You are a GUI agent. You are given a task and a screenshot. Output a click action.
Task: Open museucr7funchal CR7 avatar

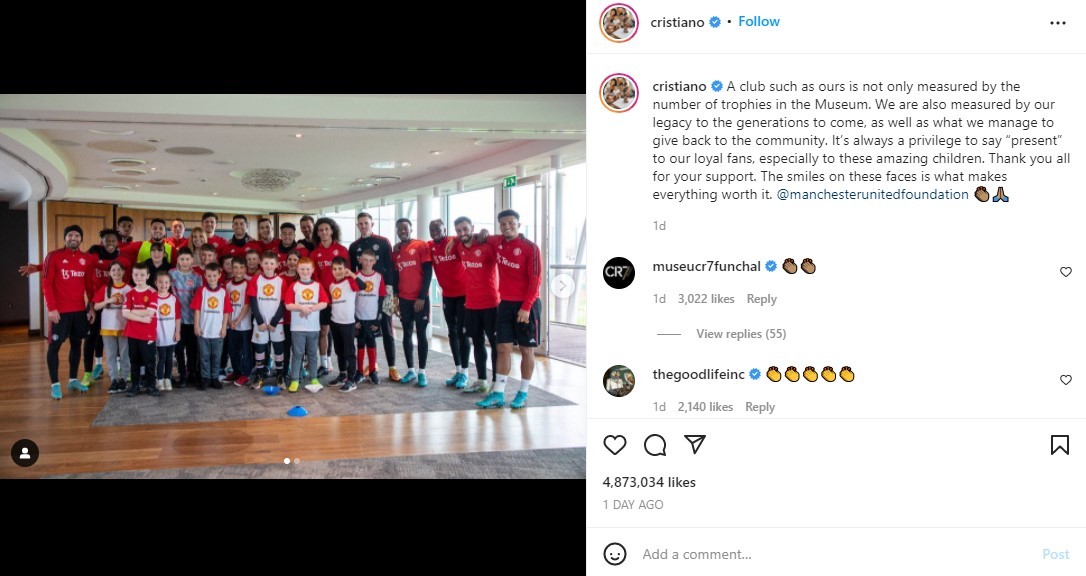click(x=618, y=273)
